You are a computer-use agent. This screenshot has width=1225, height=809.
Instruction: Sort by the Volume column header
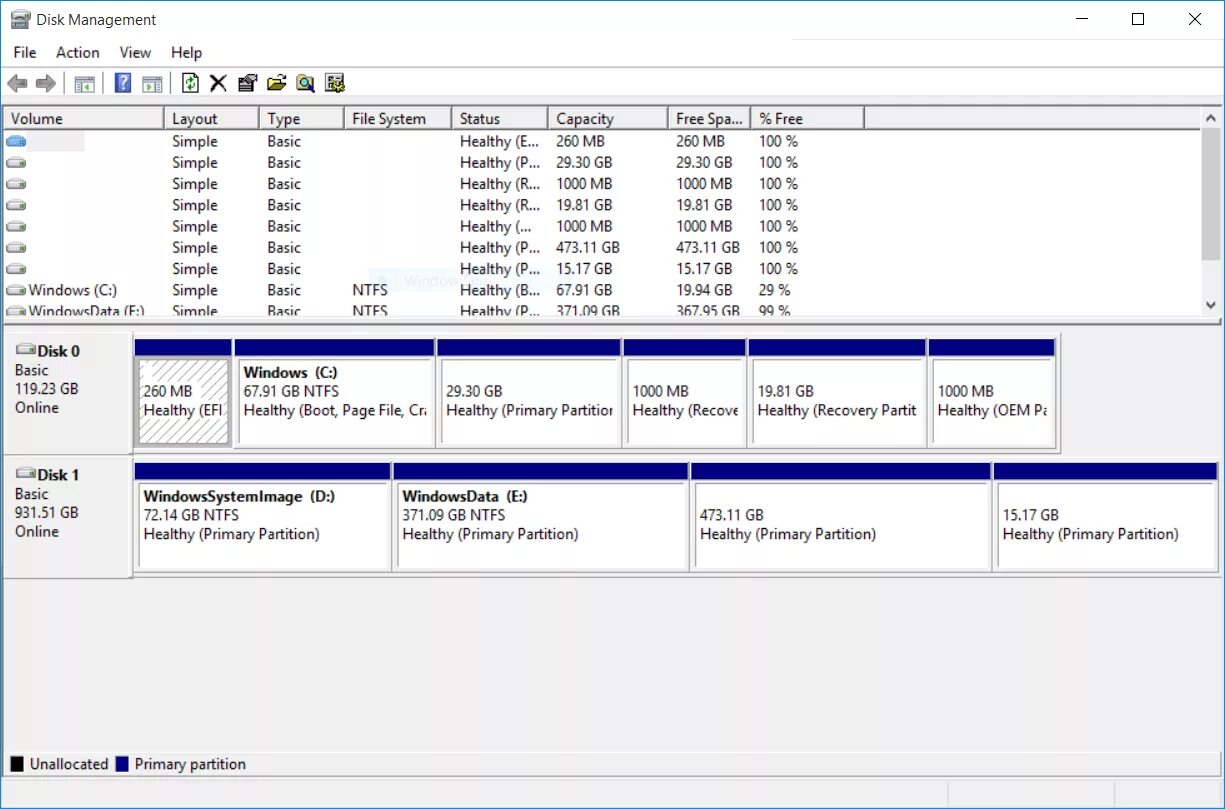(x=83, y=118)
